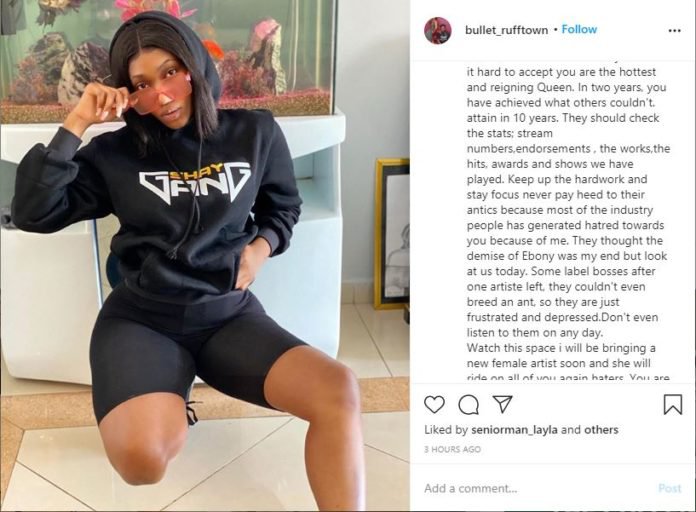Open the three-dot more options menu
696x512 pixels.
click(x=674, y=31)
